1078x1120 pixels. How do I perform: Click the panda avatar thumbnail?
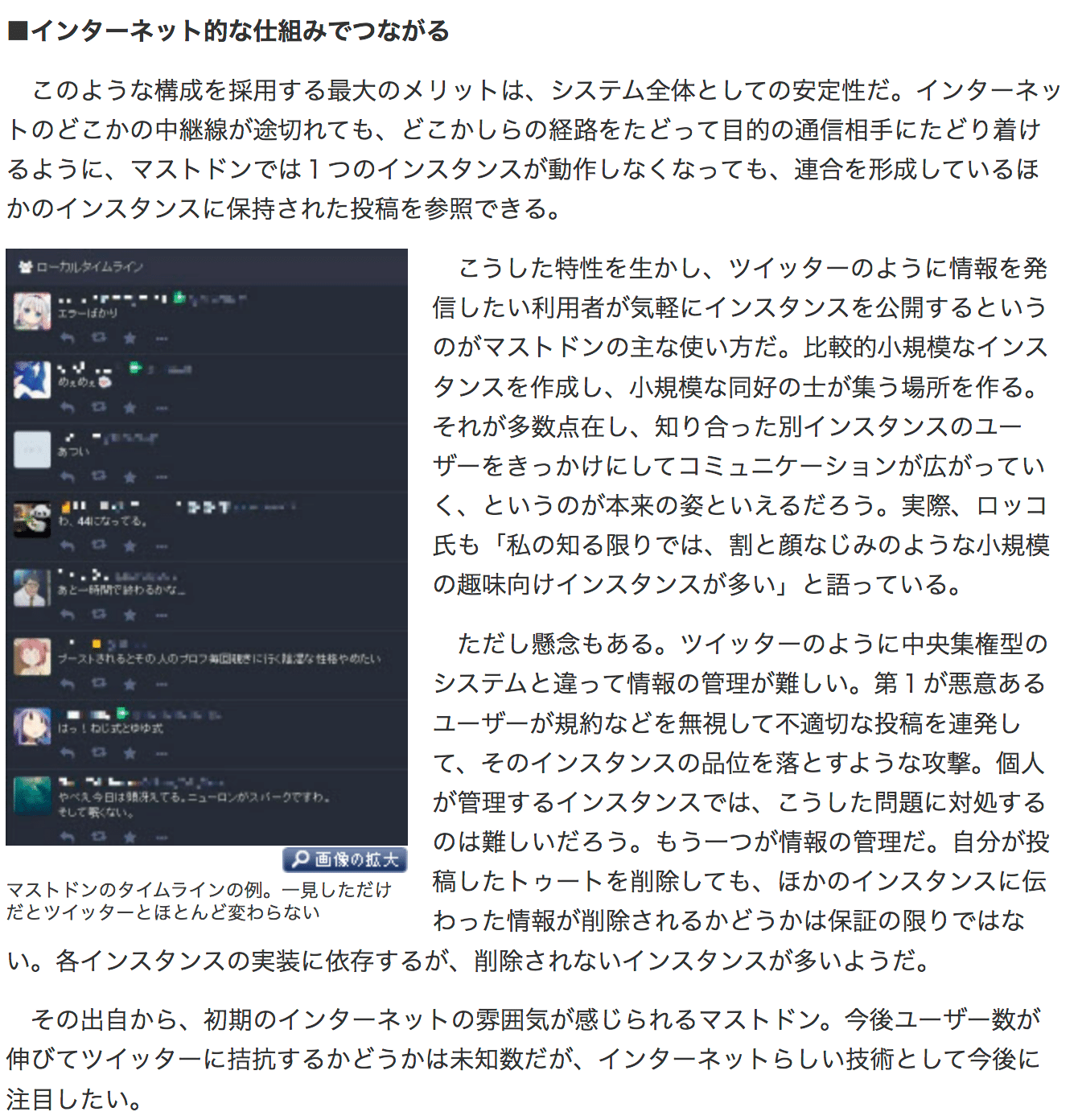point(32,519)
